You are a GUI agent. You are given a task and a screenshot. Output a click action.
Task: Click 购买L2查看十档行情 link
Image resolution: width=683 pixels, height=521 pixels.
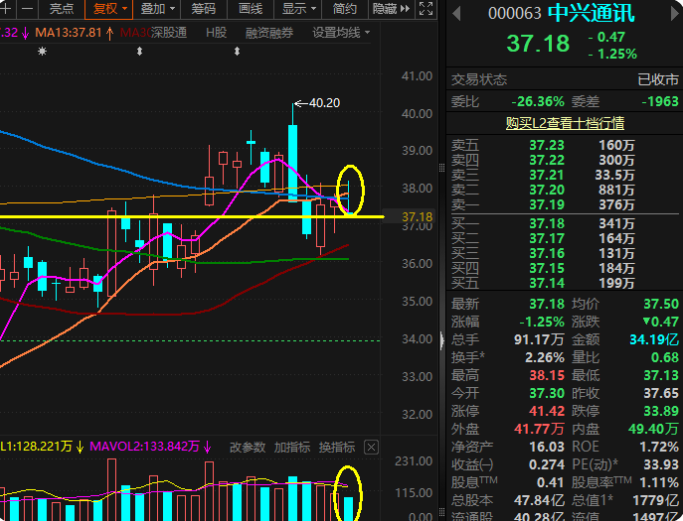click(x=565, y=123)
